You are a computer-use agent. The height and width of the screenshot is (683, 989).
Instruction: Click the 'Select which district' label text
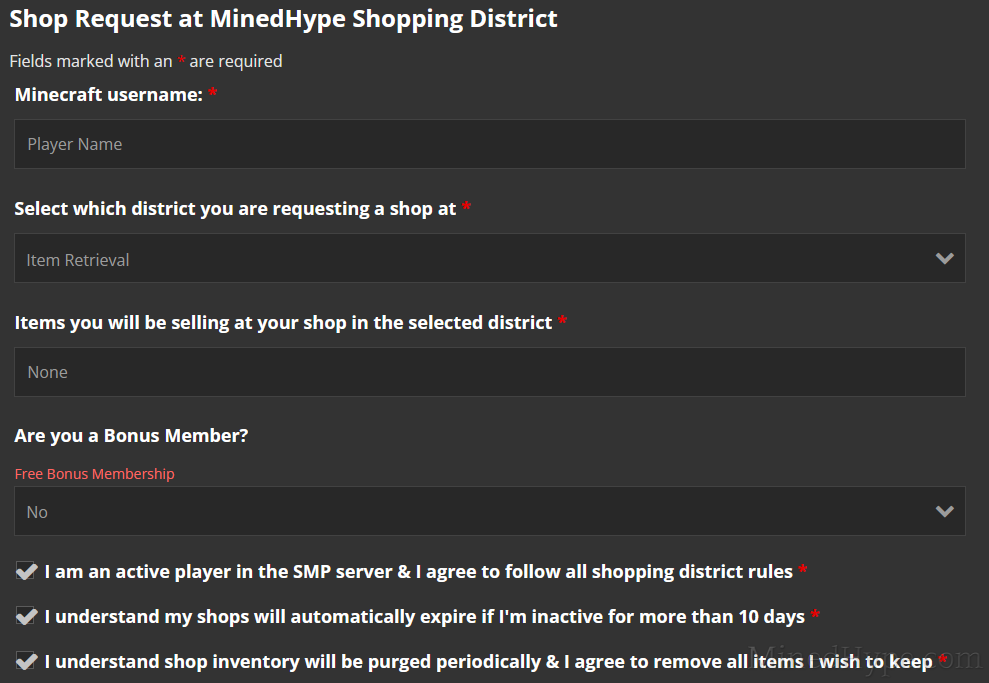click(x=235, y=209)
